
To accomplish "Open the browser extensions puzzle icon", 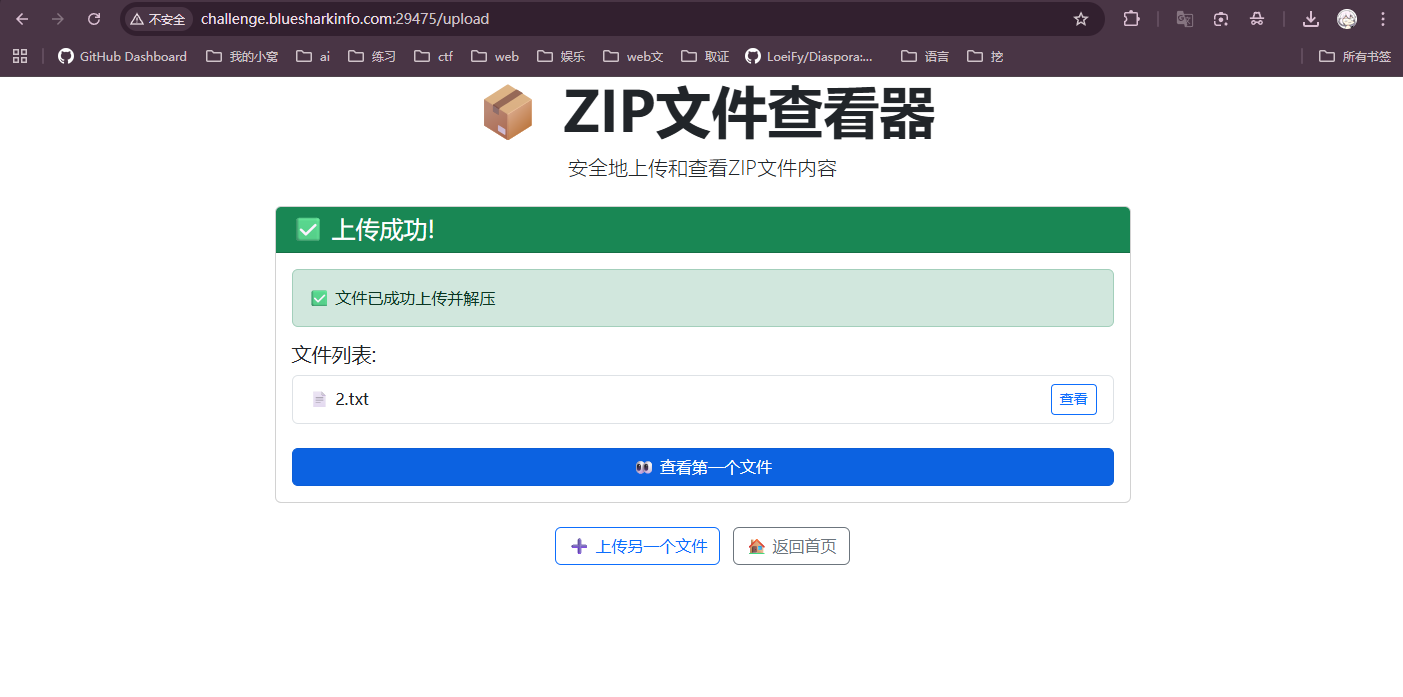I will 1131,19.
